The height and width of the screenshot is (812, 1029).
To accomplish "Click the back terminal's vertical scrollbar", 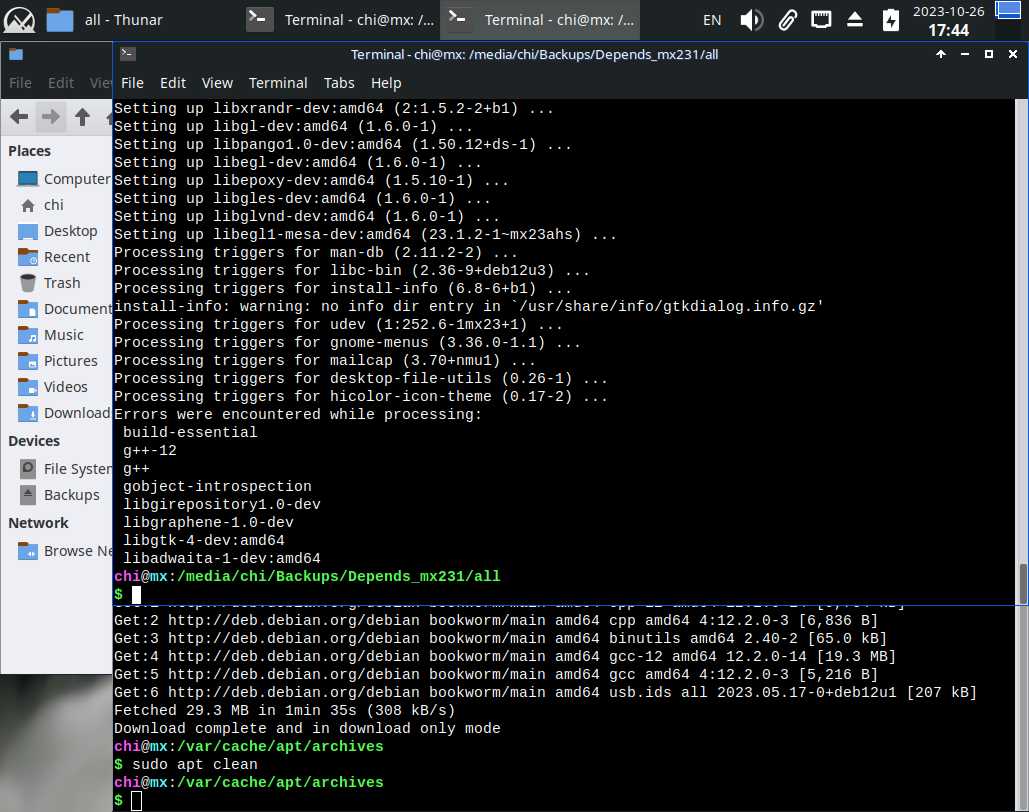I will [x=1022, y=708].
